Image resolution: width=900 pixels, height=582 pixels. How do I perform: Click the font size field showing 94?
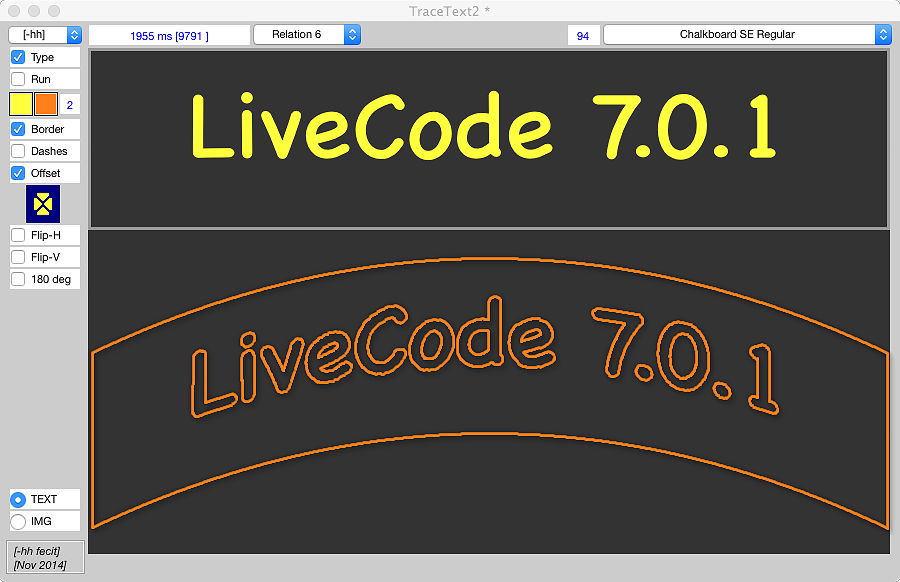tap(582, 35)
